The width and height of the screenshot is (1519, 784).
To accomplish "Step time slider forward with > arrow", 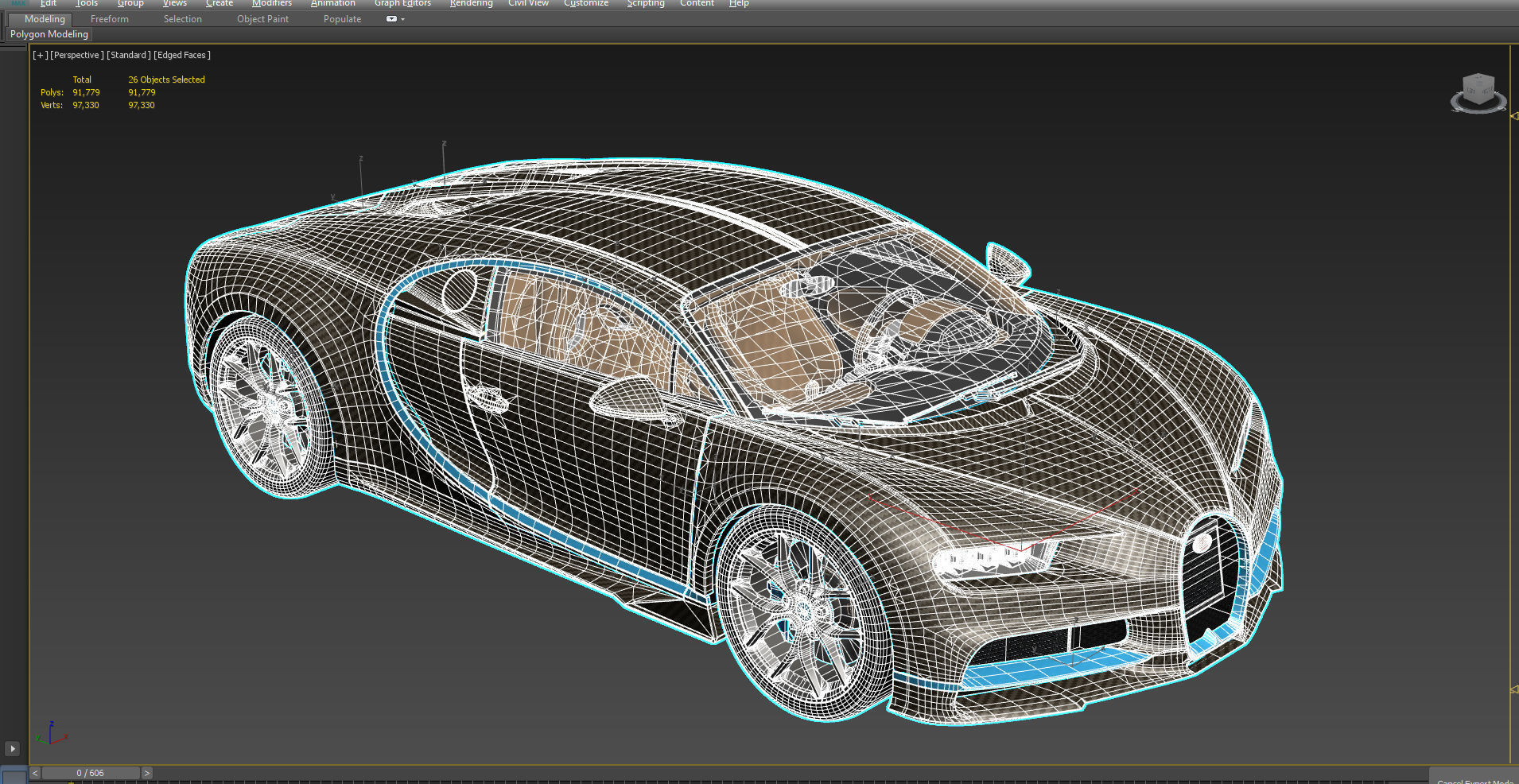I will (147, 773).
